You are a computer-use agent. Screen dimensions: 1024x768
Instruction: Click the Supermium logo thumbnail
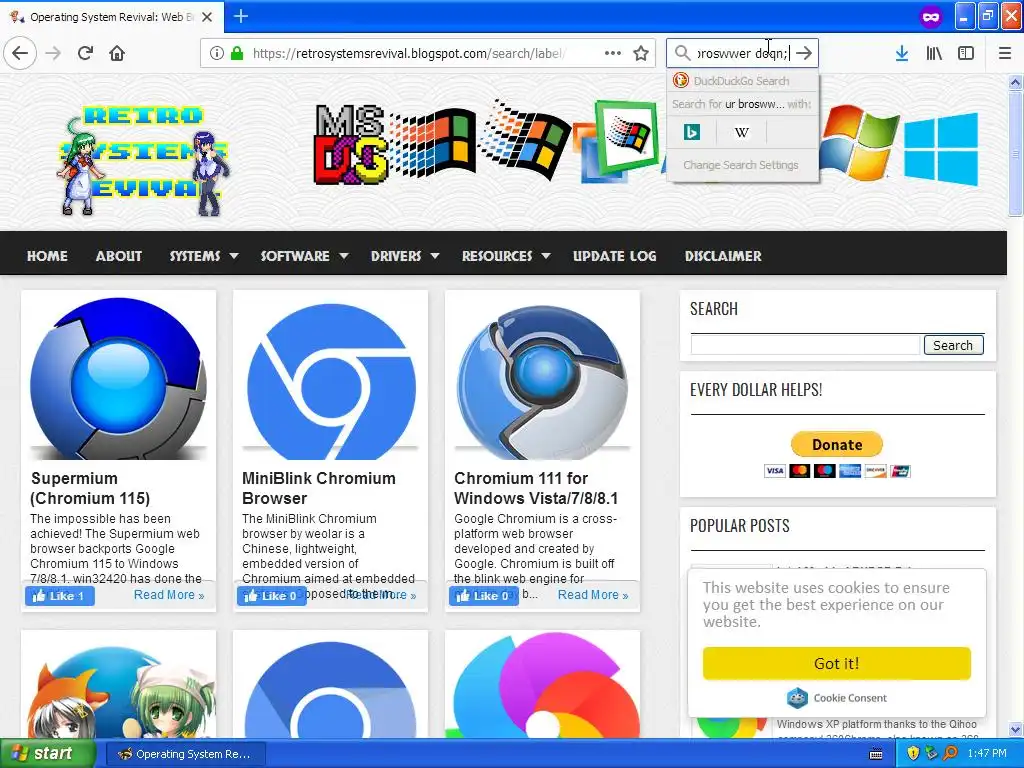click(x=118, y=379)
